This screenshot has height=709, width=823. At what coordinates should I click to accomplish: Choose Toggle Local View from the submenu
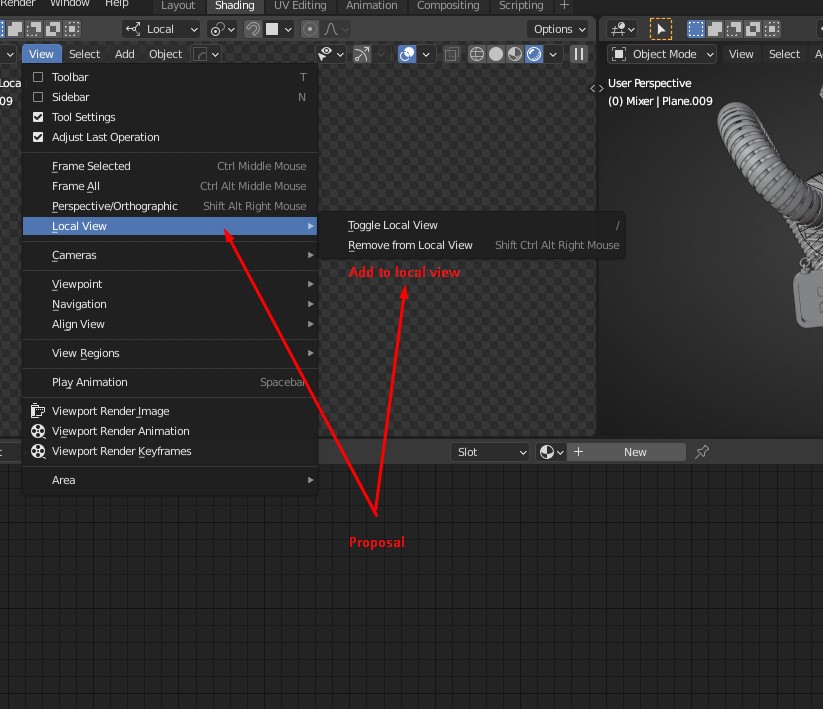pos(472,225)
